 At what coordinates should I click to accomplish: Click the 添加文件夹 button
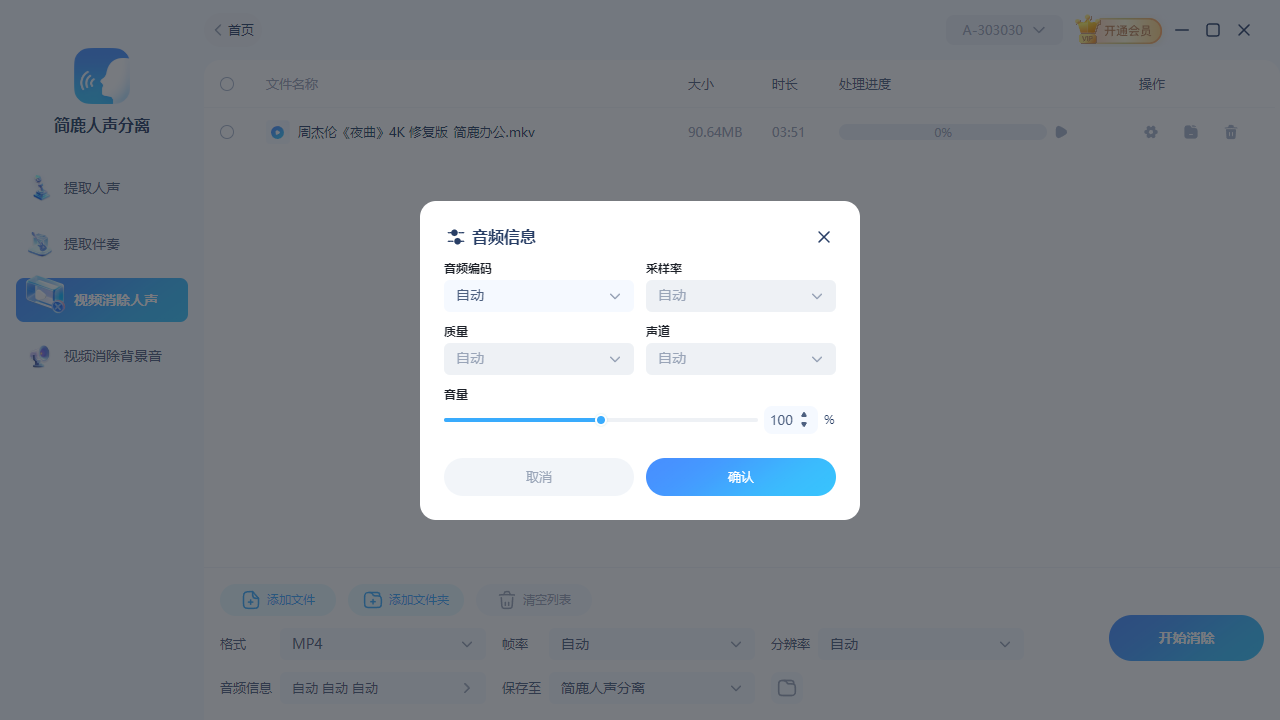[406, 600]
